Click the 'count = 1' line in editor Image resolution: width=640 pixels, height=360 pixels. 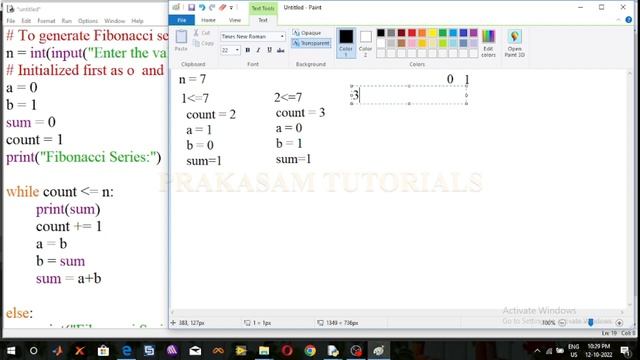(34, 140)
